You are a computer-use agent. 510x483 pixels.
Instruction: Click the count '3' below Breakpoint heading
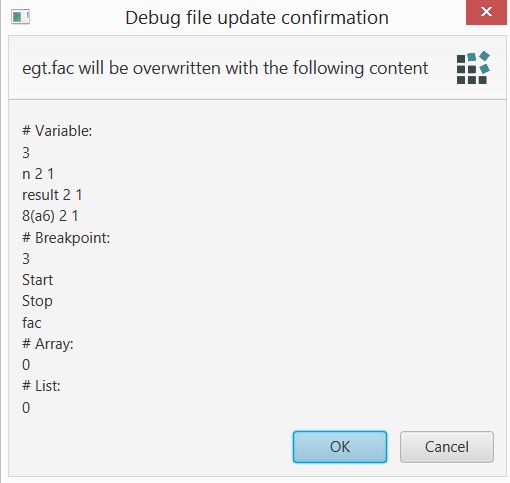coord(26,259)
